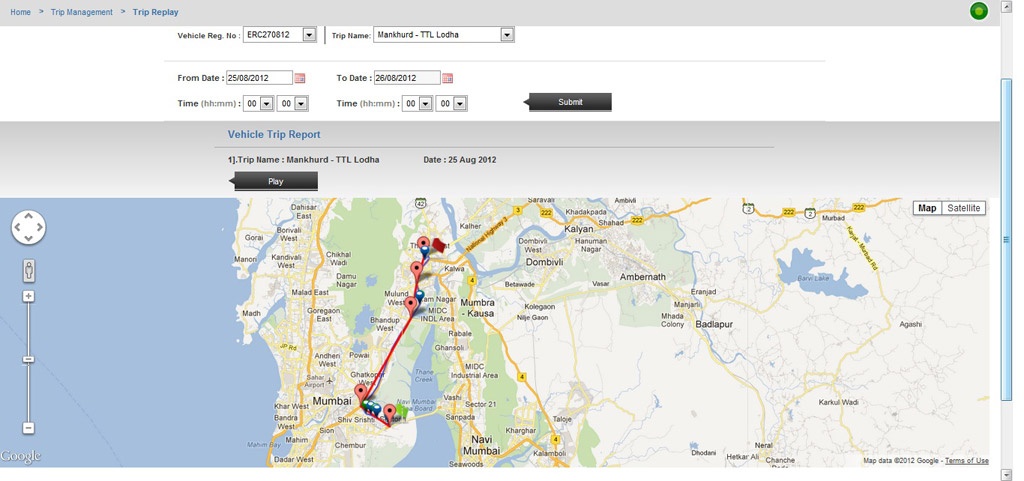The height and width of the screenshot is (481, 1024).
Task: Select the red pin below Ghatkopar West
Action: coord(360,393)
